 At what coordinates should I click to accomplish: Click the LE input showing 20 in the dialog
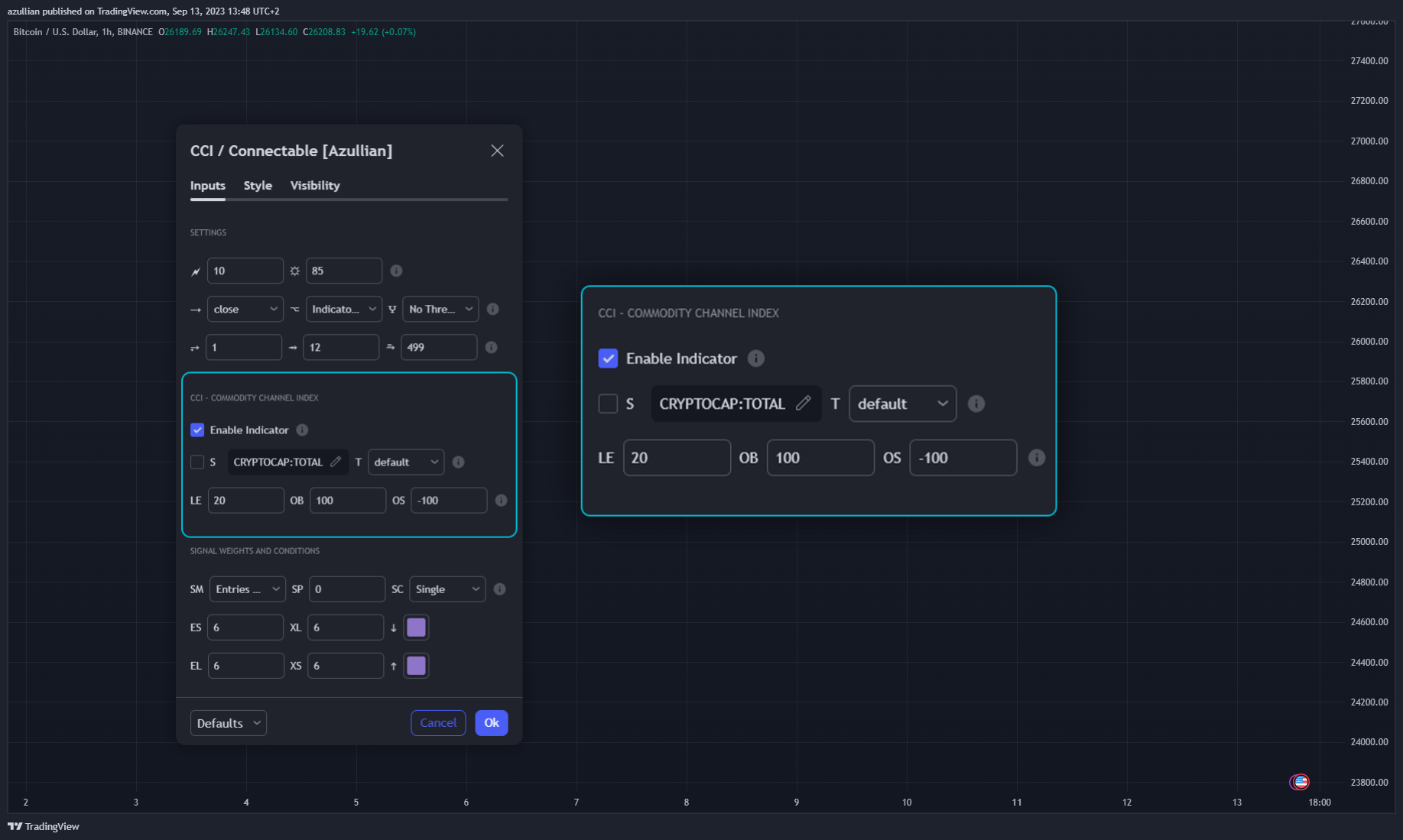[245, 500]
